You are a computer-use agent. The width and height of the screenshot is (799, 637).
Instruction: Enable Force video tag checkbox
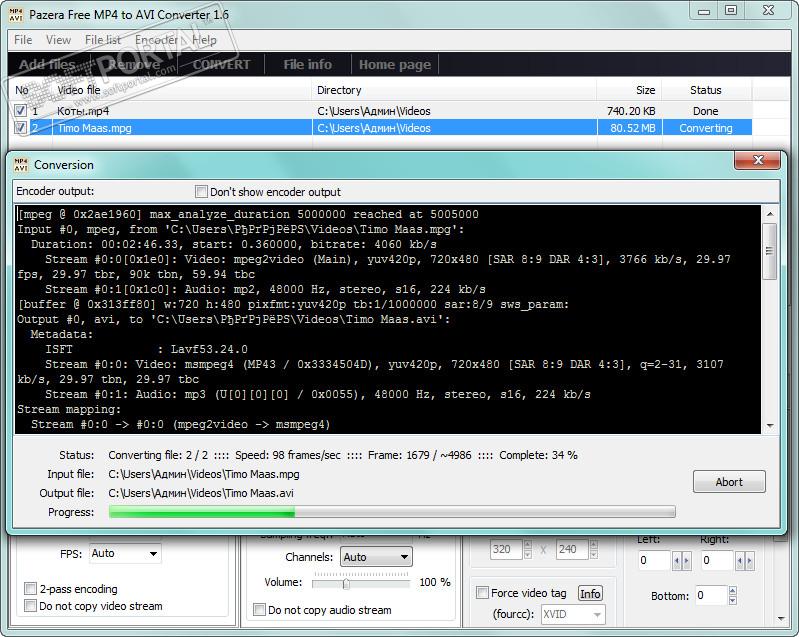coord(482,593)
